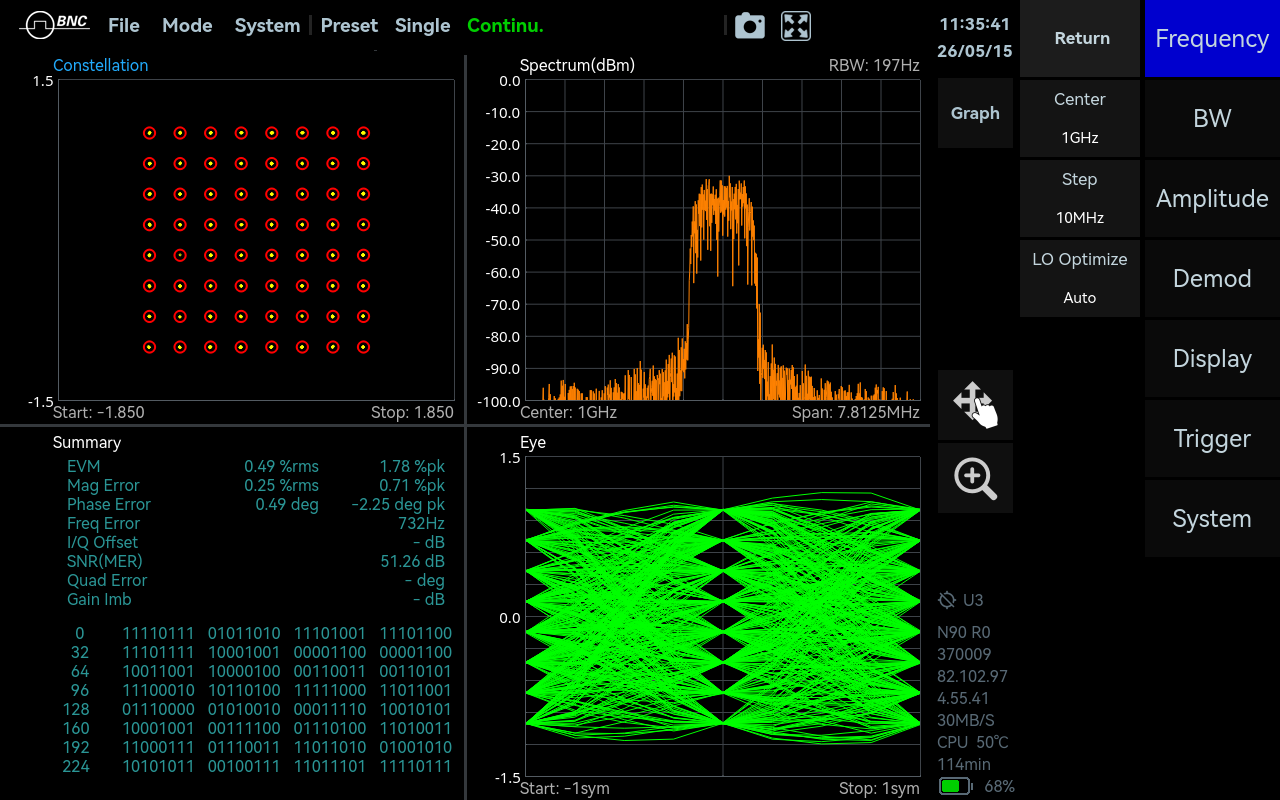The image size is (1280, 800).
Task: Change the LO Optimize Auto setting
Action: tap(1080, 278)
